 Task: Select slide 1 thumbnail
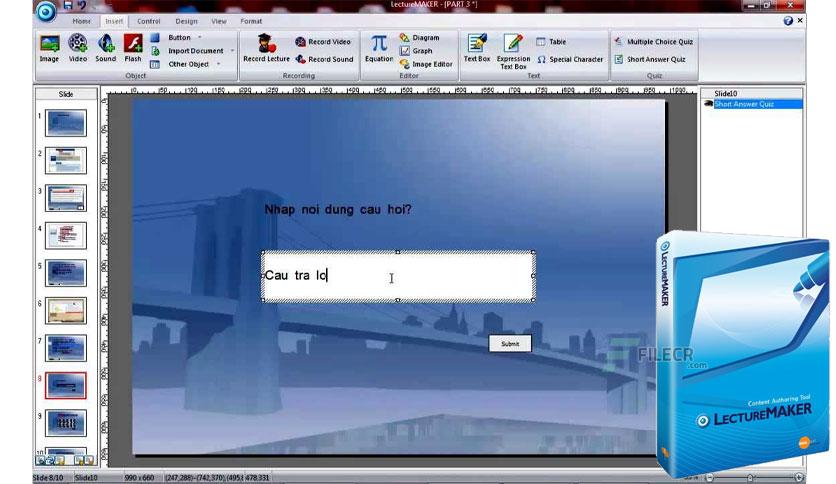tap(66, 123)
